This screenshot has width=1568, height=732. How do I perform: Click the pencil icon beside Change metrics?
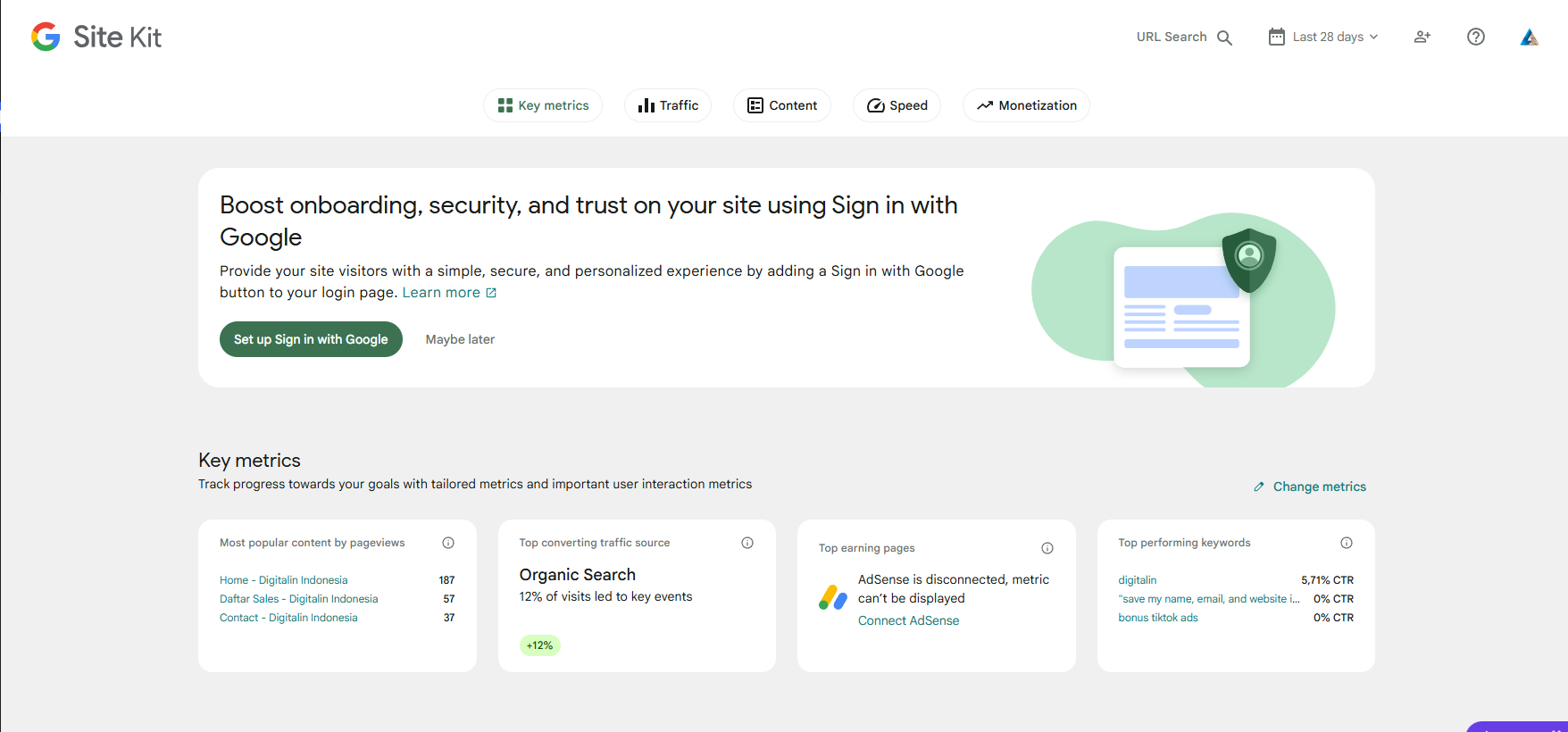(1259, 487)
